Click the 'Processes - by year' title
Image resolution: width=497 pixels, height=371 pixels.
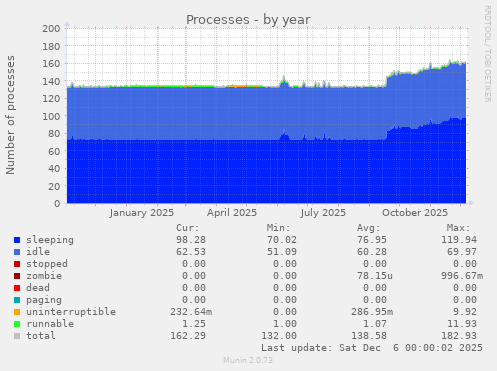click(x=248, y=20)
